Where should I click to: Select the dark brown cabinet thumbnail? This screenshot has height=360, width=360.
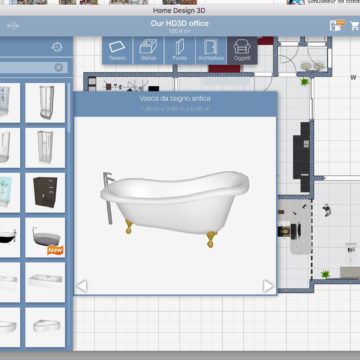45,193
